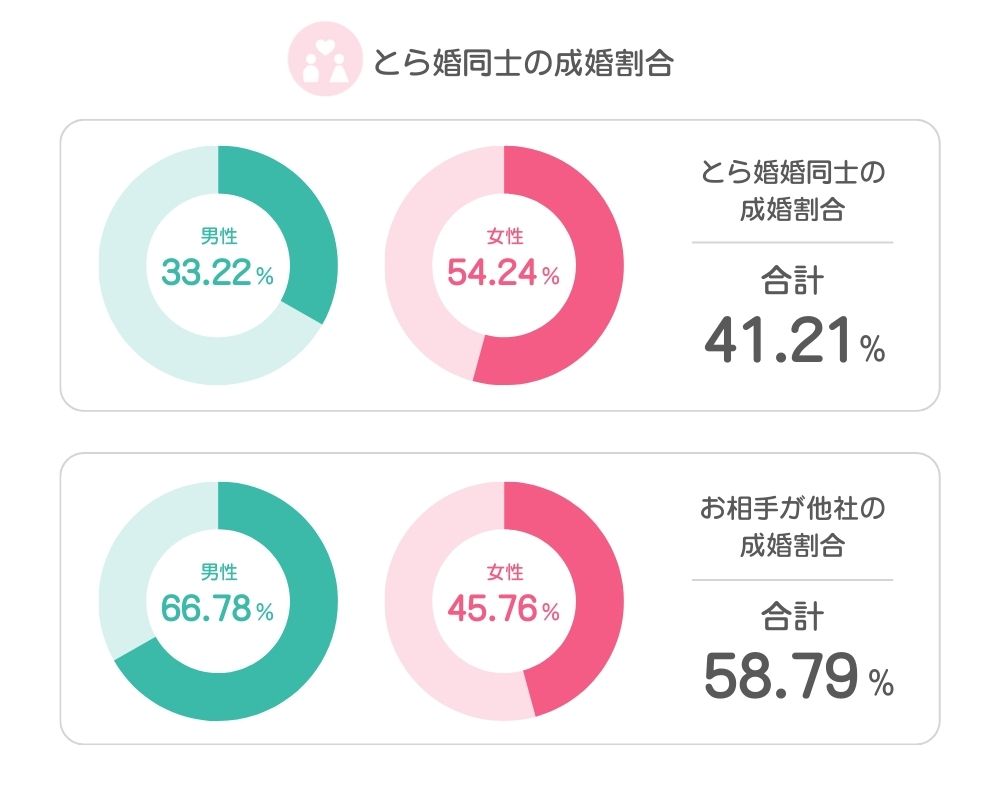Click the pink couple heart icon

pyautogui.click(x=325, y=59)
